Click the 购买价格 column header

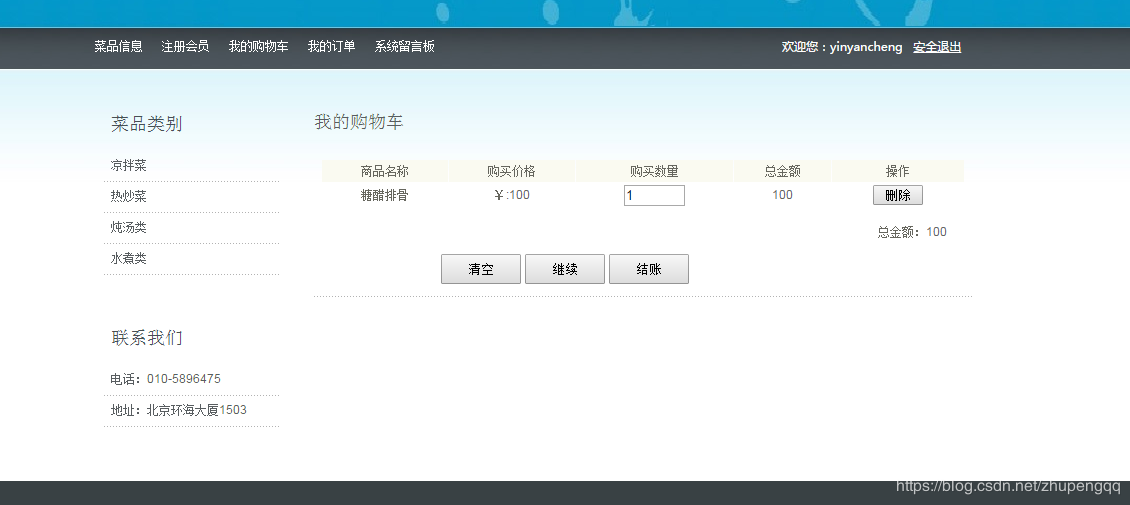pos(512,171)
